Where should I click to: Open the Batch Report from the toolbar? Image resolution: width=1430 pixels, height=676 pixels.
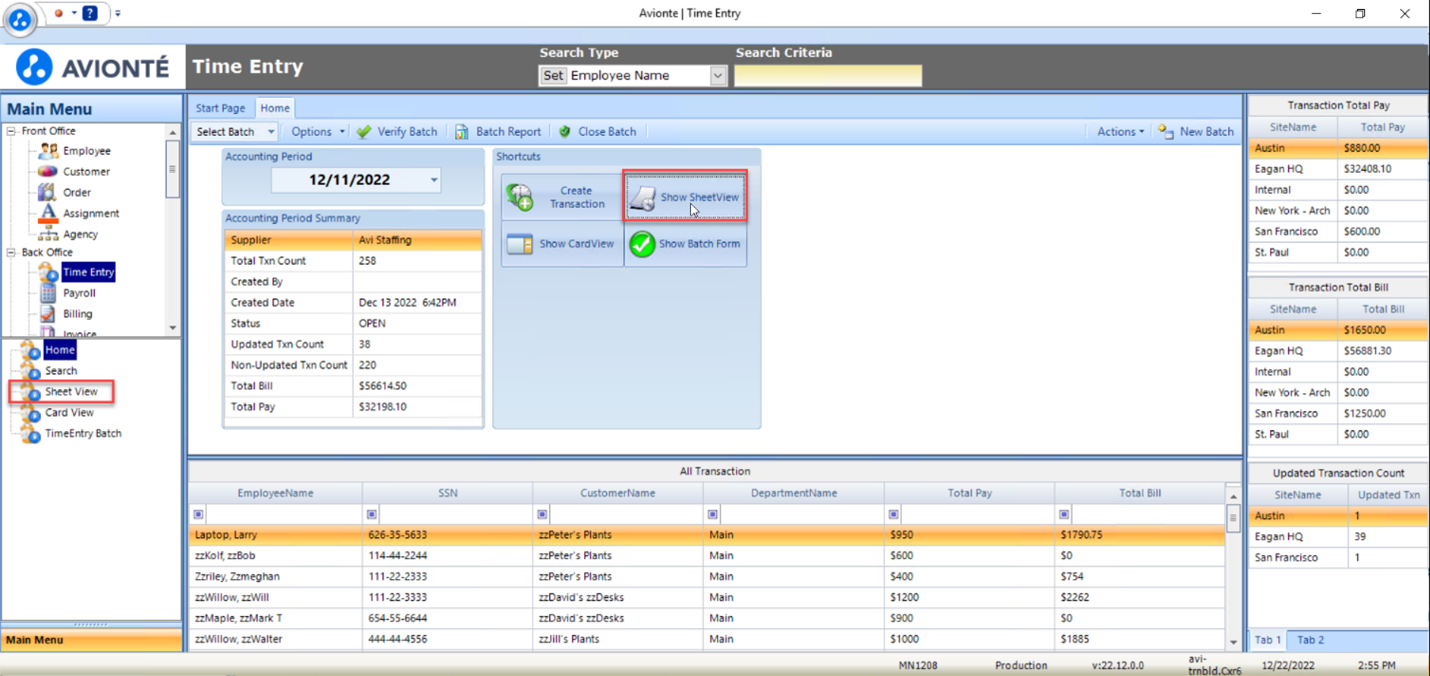point(498,132)
